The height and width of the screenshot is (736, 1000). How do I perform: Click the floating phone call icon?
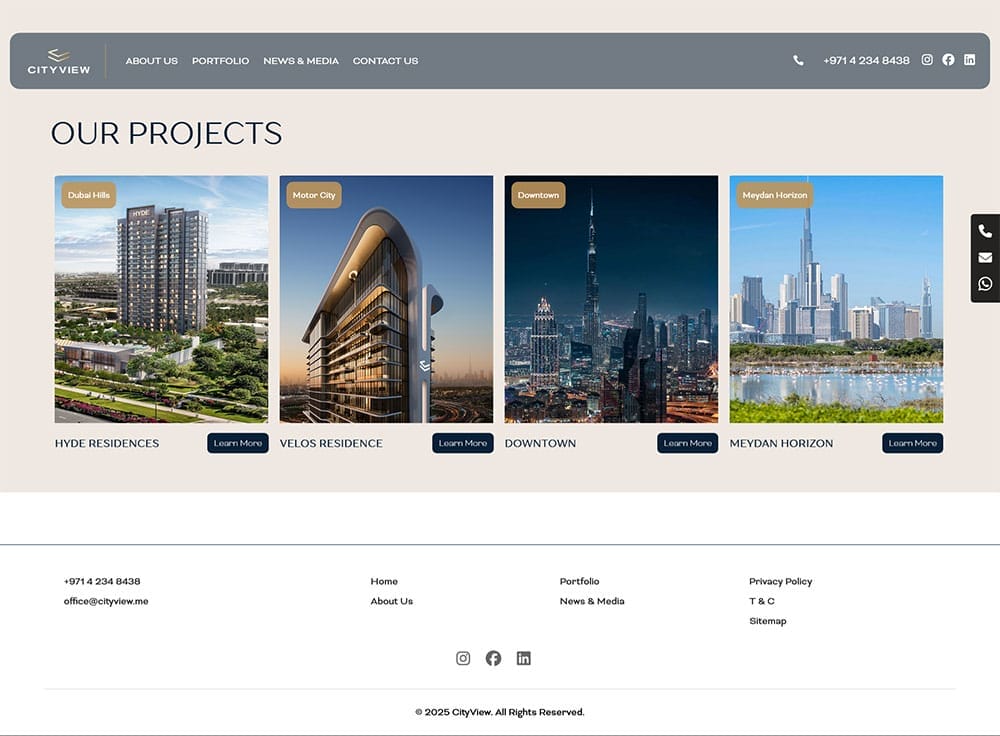point(985,231)
